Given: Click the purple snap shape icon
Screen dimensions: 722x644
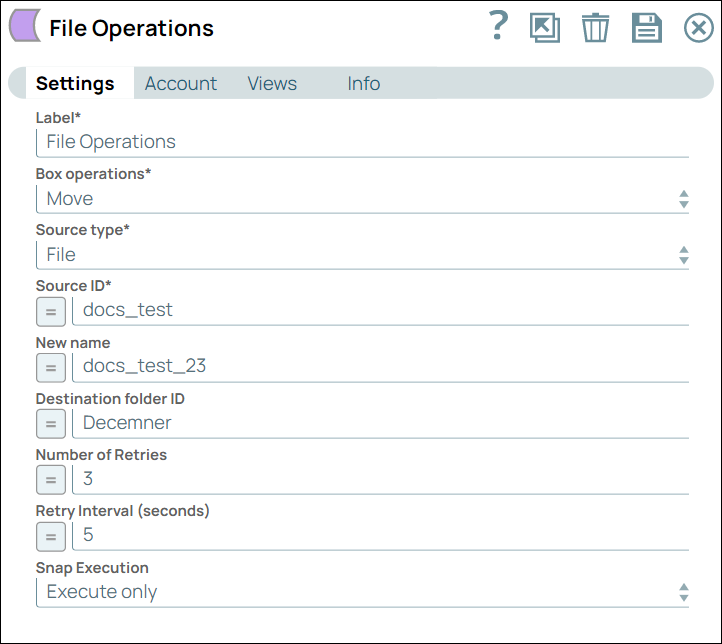Looking at the screenshot, I should click(25, 27).
